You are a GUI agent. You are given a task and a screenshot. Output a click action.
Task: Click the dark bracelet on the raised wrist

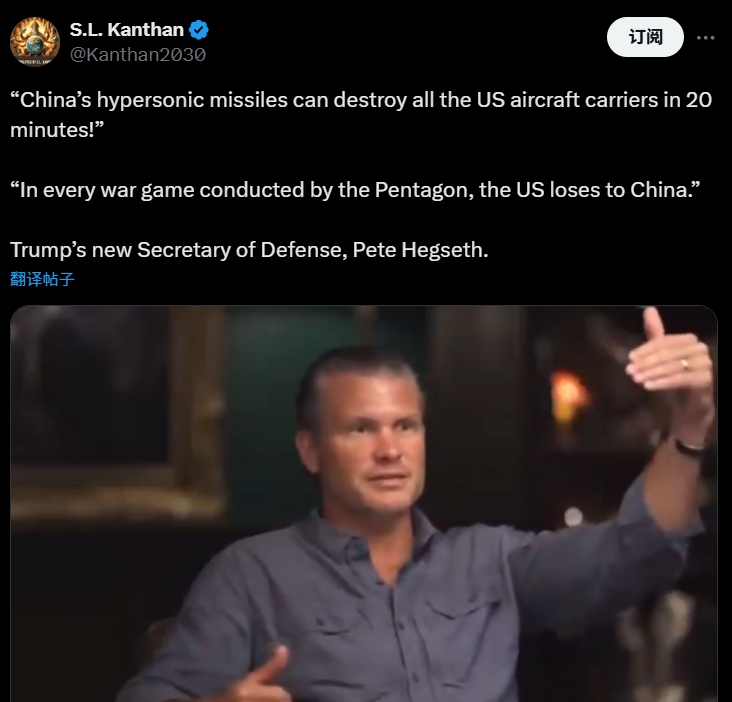[x=690, y=448]
